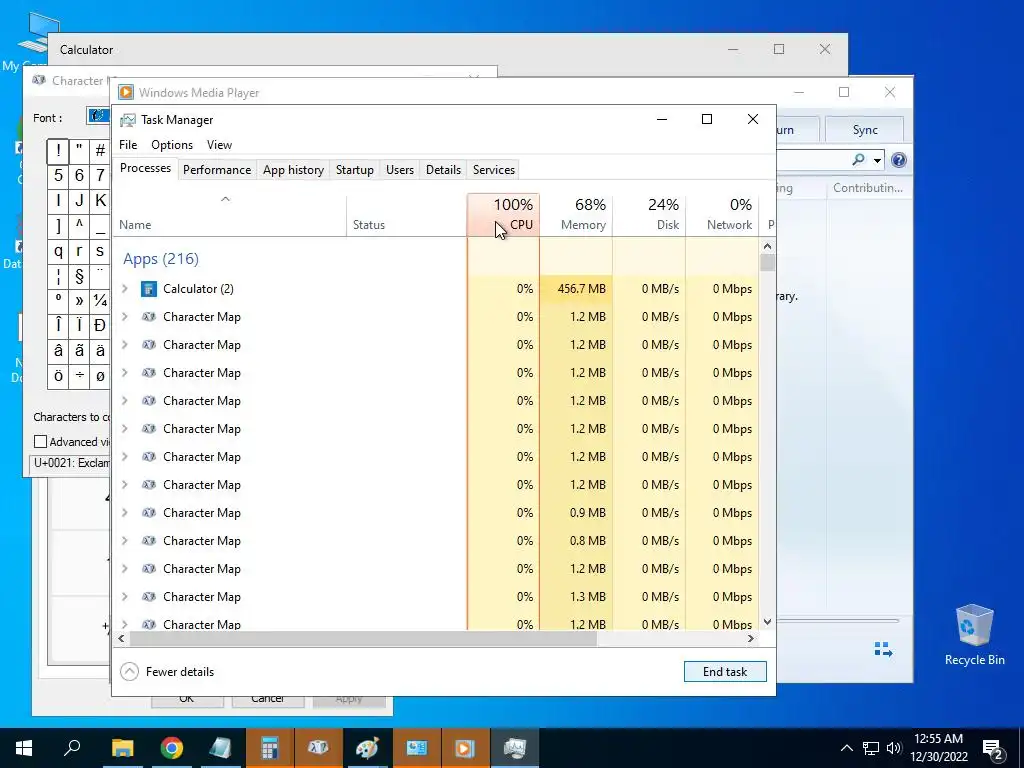Expand the Character Map row using 1.3 MB

click(x=125, y=597)
